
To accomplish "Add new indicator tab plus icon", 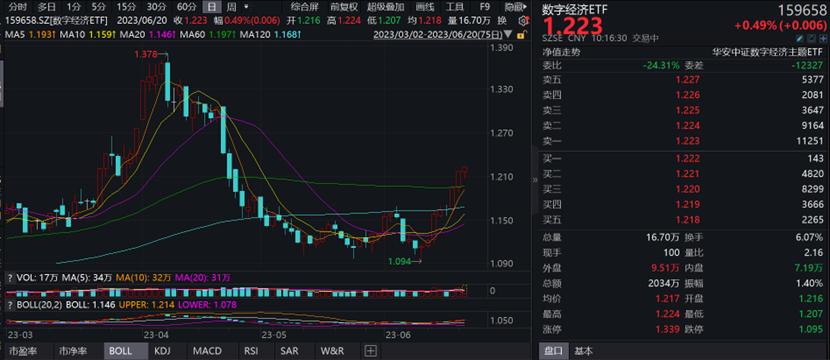I will click(x=371, y=350).
